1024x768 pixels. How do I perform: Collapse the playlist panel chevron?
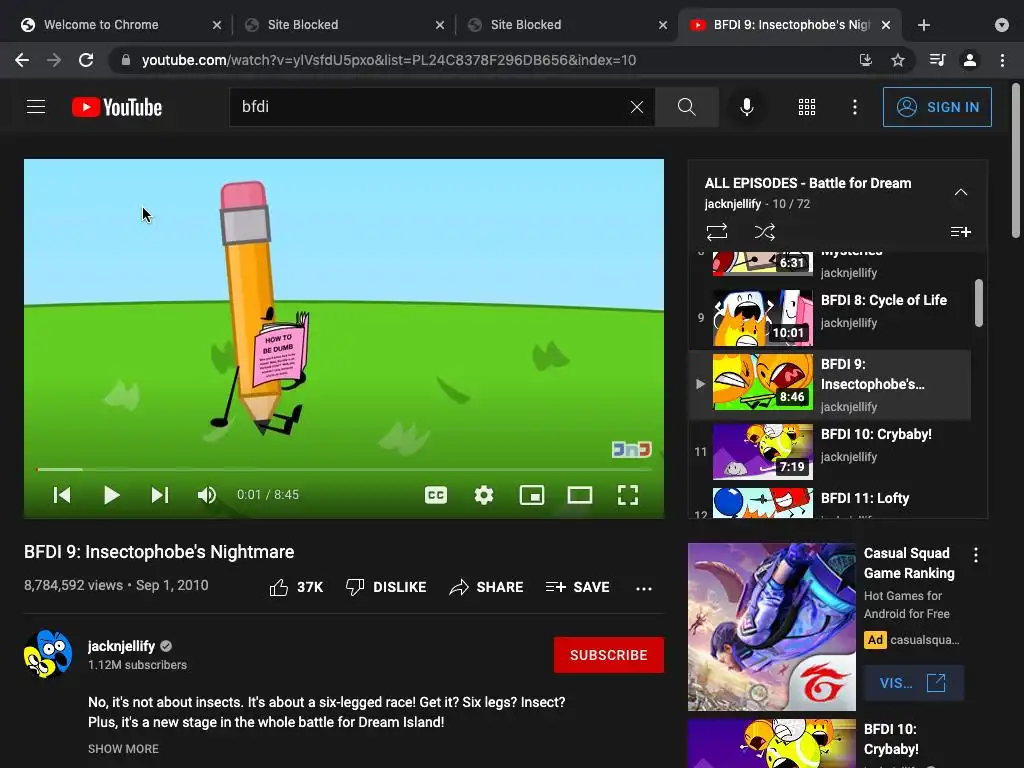(961, 192)
